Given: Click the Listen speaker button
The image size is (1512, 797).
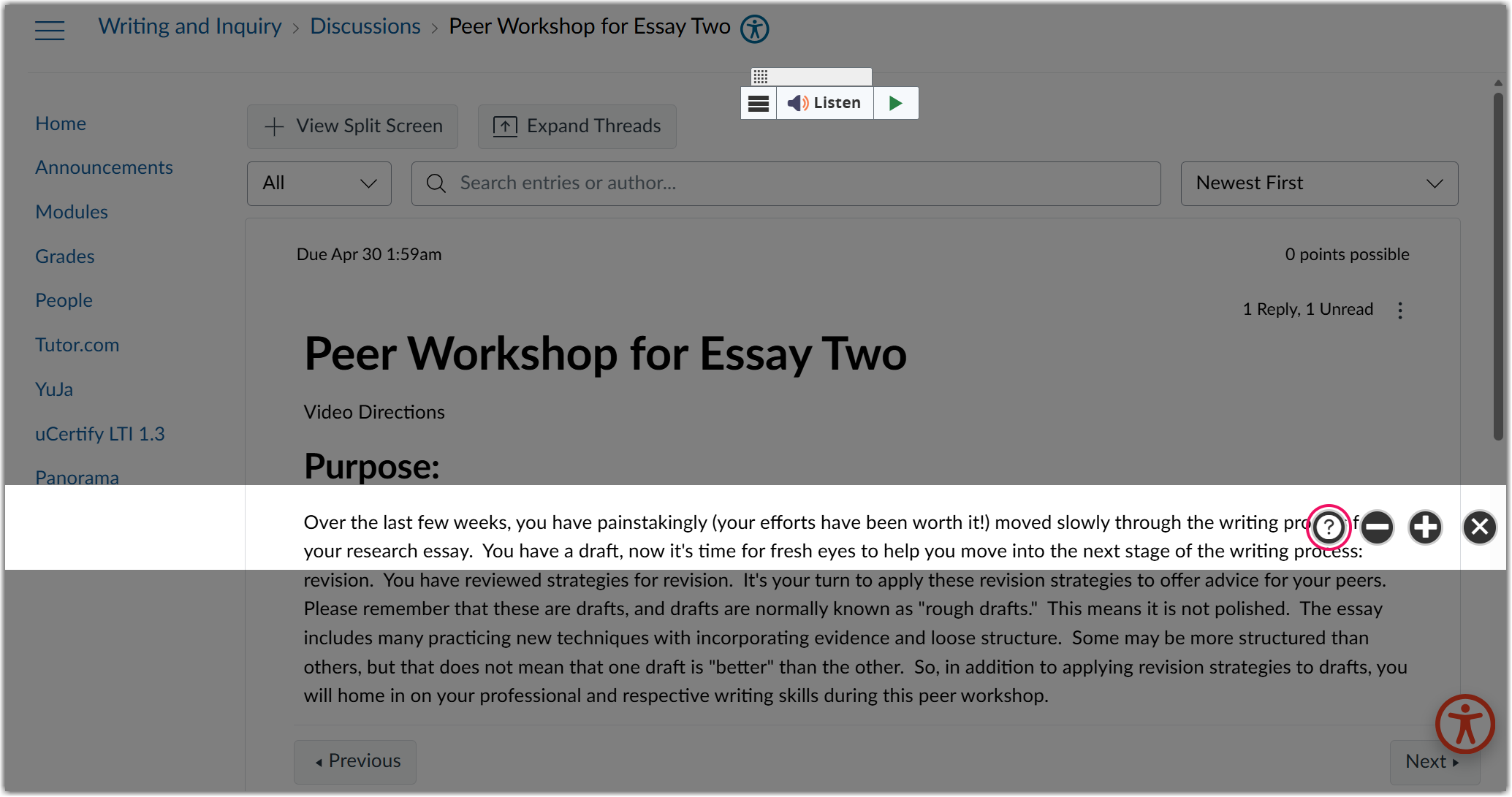Looking at the screenshot, I should tap(824, 103).
